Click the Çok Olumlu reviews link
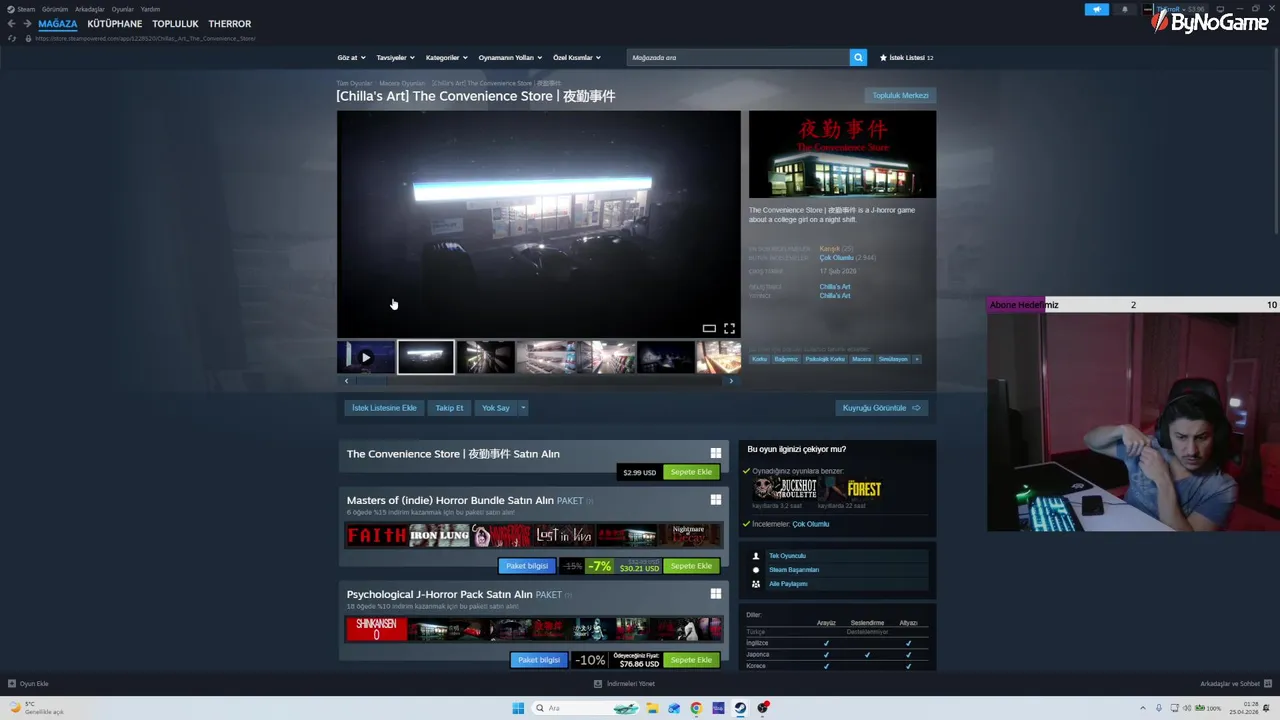This screenshot has height=720, width=1280. coord(836,258)
